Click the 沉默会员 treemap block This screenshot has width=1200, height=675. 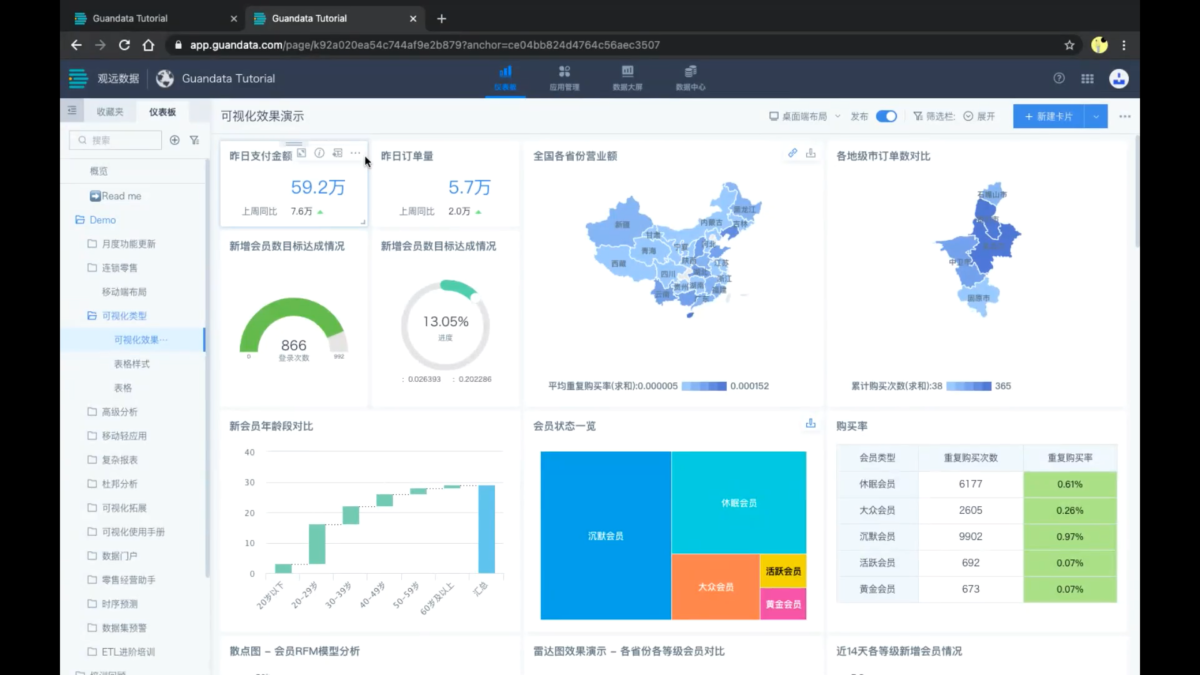606,536
